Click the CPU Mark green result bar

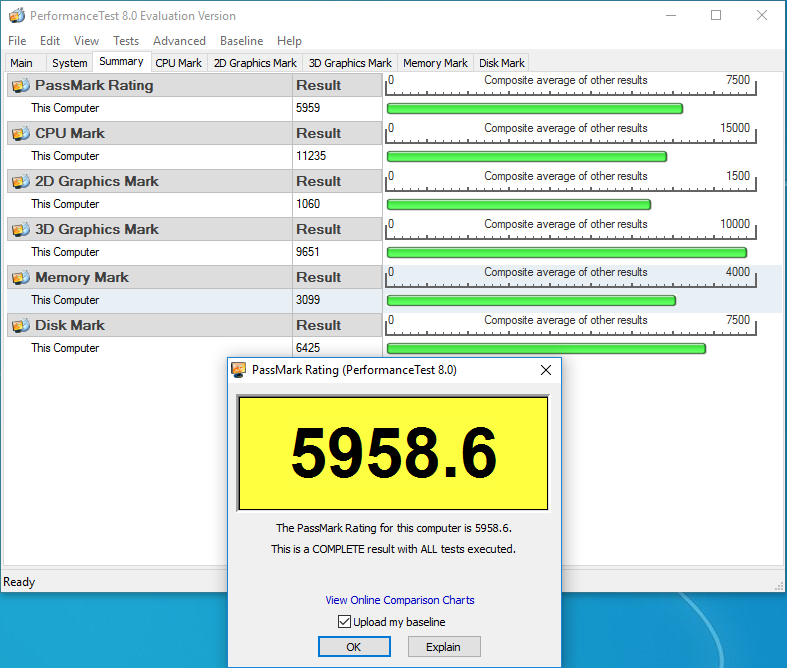[527, 157]
